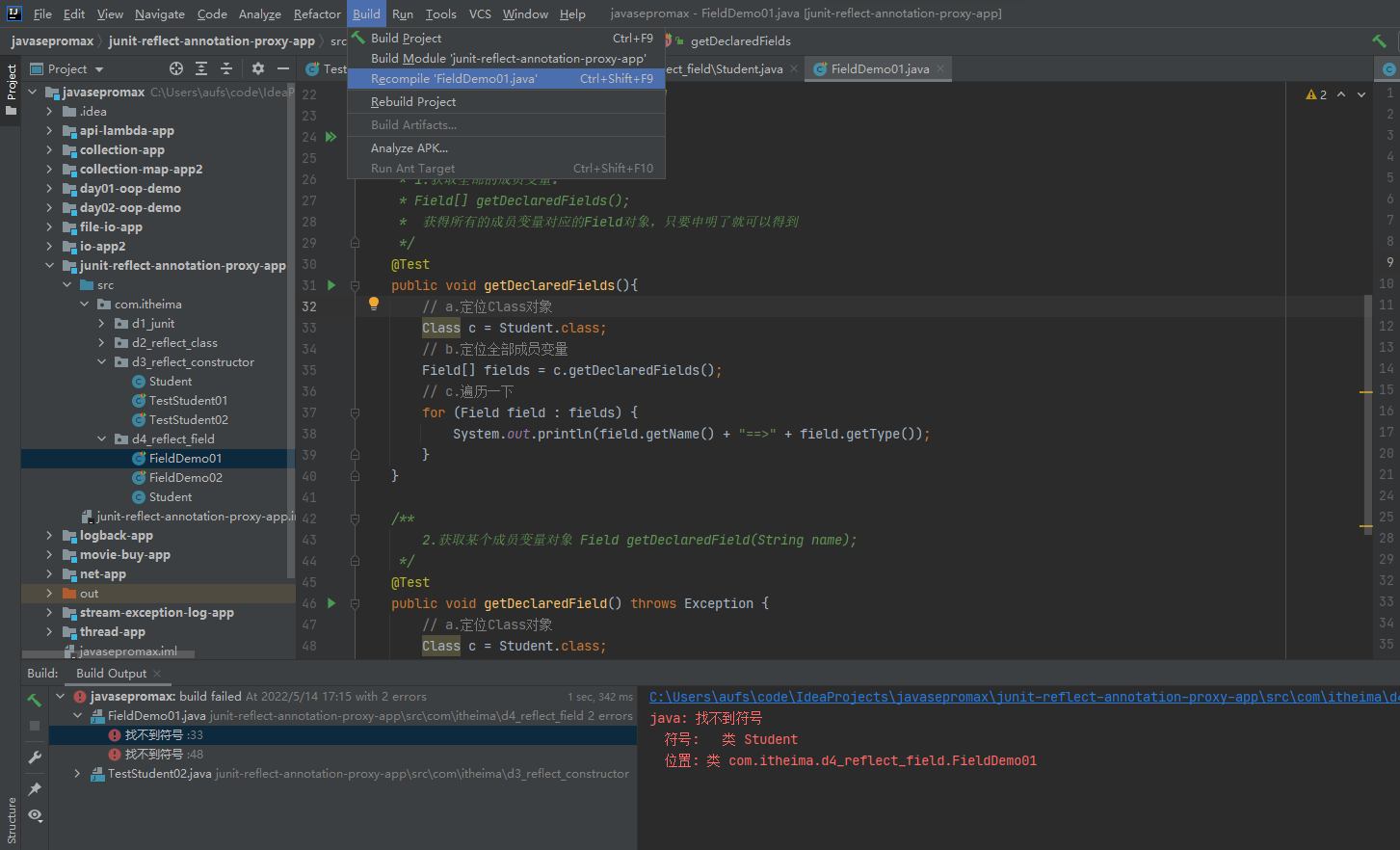Go to previous highlighted error arrow
1400x850 pixels.
[x=1341, y=94]
